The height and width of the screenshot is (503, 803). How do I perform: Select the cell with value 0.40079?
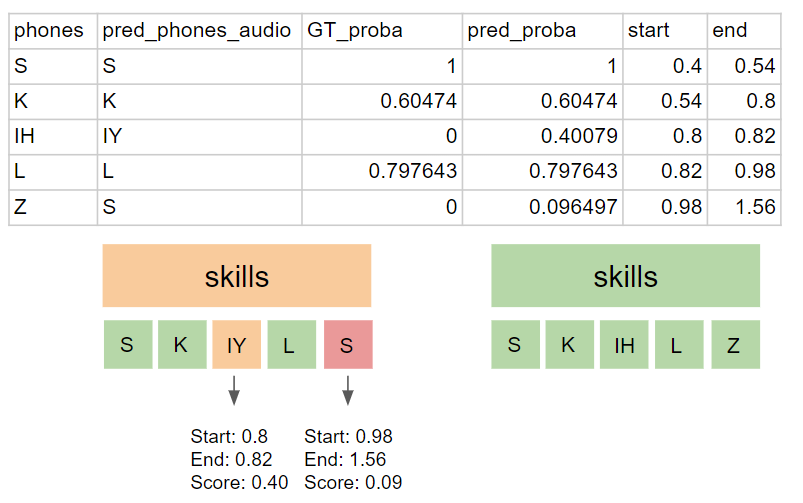(x=542, y=137)
